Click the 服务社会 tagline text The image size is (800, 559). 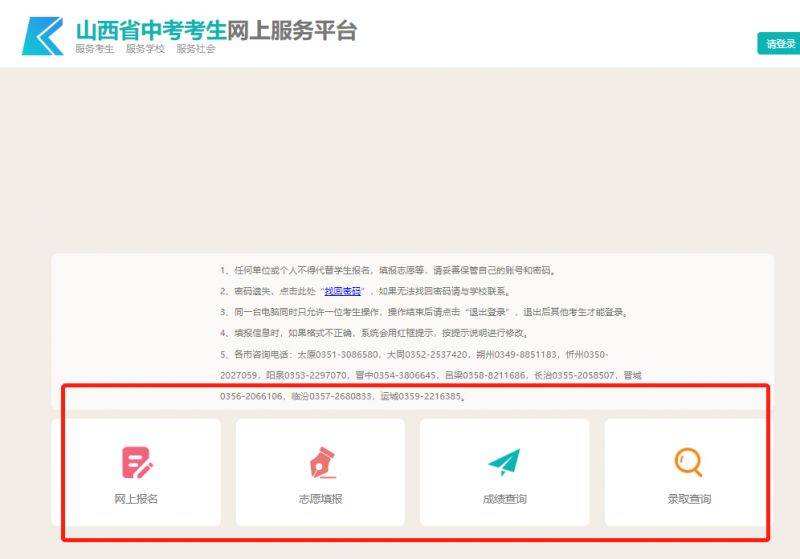[195, 49]
